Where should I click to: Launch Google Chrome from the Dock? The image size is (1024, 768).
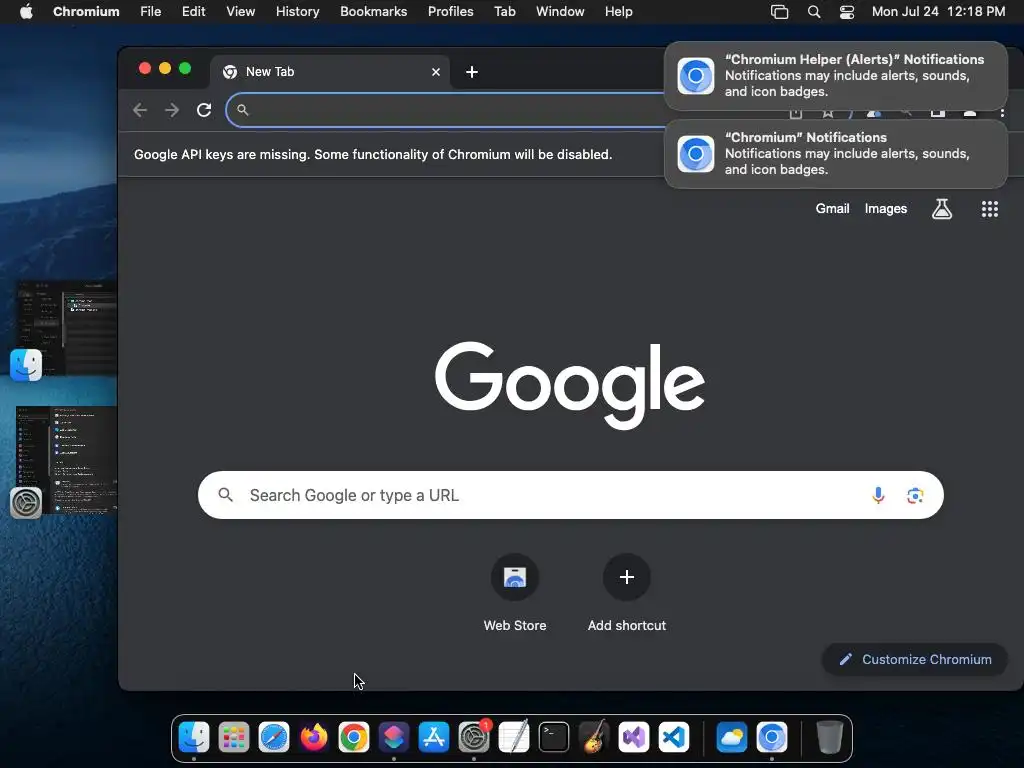point(353,738)
